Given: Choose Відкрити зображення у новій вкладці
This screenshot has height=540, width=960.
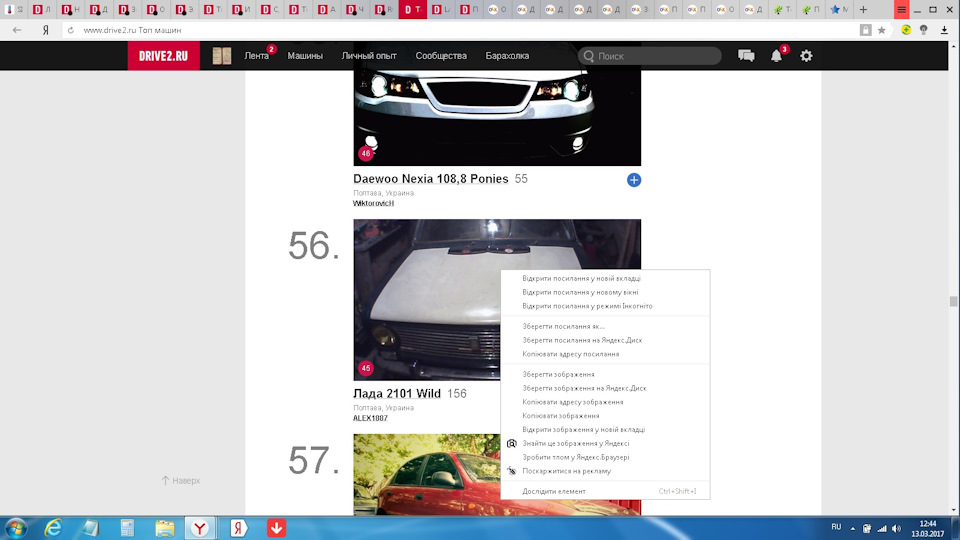Looking at the screenshot, I should (x=606, y=429).
